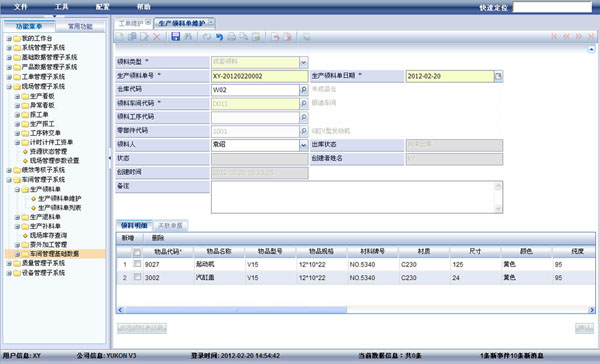This screenshot has width=600, height=364.
Task: Switch to the 关联单据 tab
Action: 170,225
